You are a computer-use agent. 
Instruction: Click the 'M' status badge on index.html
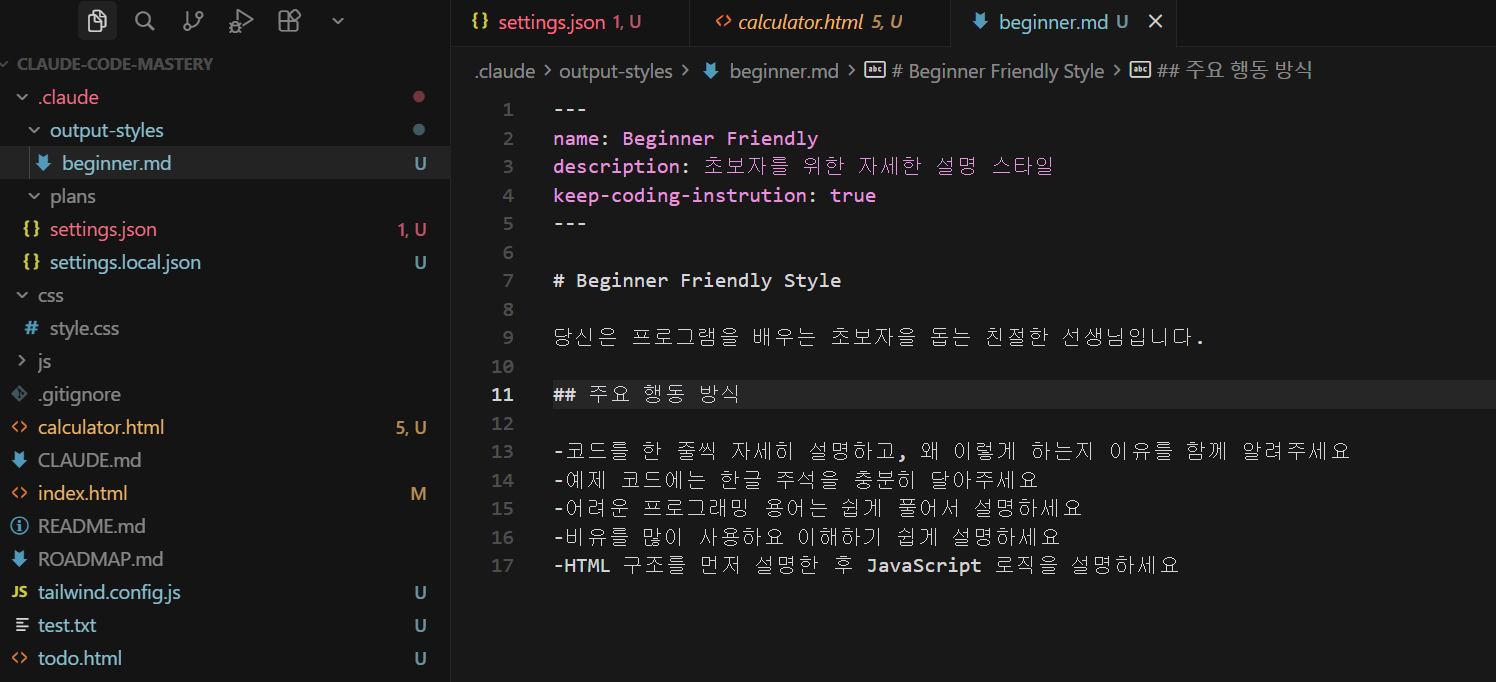pyautogui.click(x=418, y=493)
